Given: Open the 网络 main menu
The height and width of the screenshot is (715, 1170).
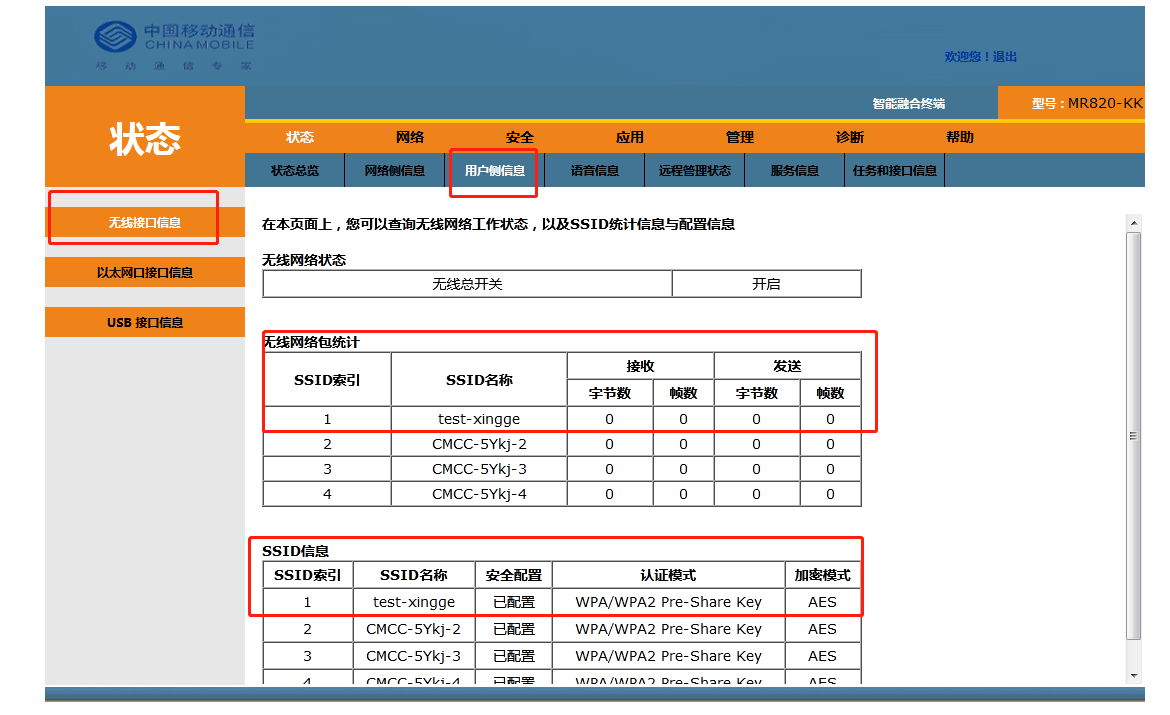Looking at the screenshot, I should pos(410,137).
